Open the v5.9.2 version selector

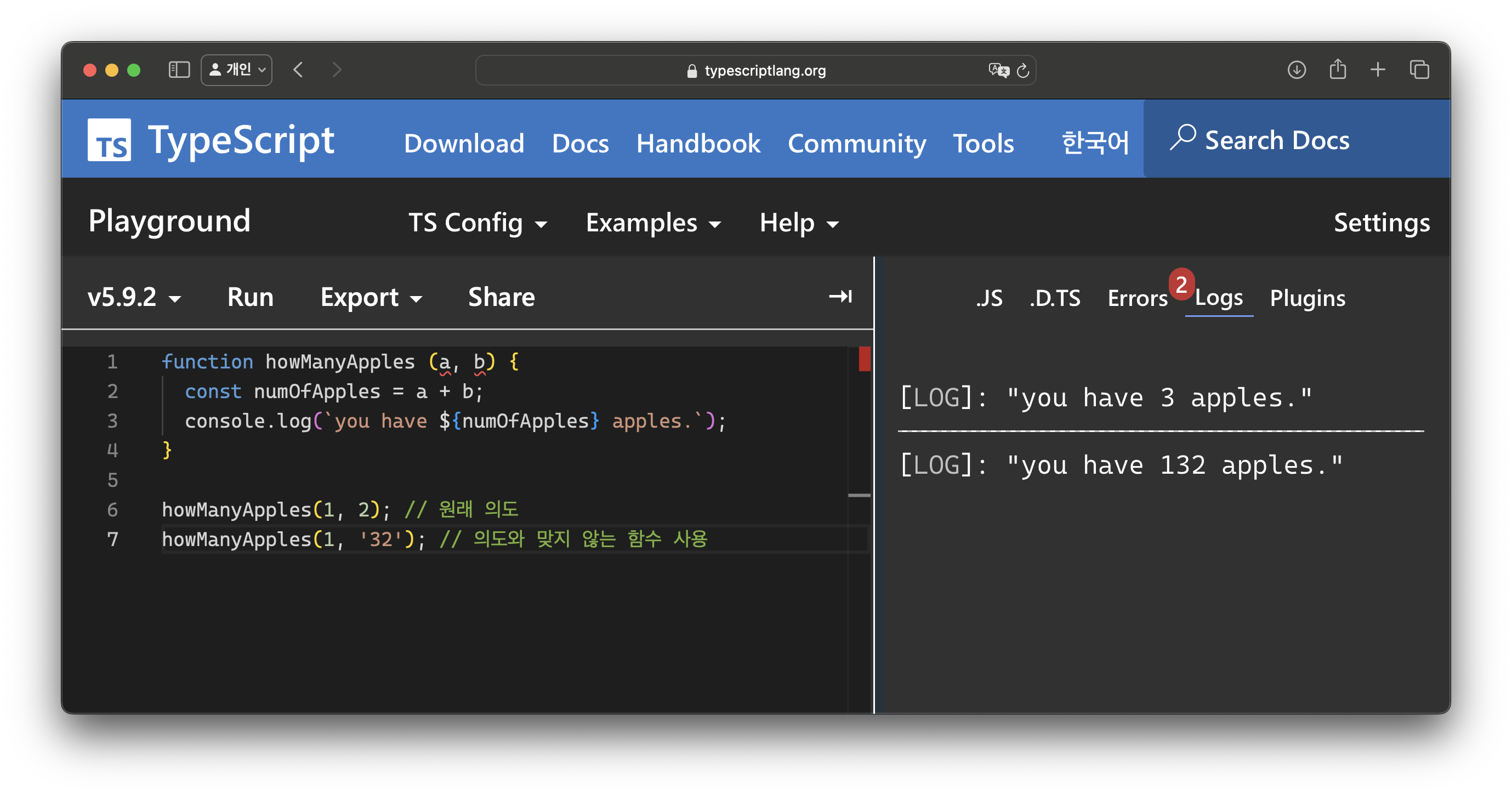(x=134, y=297)
